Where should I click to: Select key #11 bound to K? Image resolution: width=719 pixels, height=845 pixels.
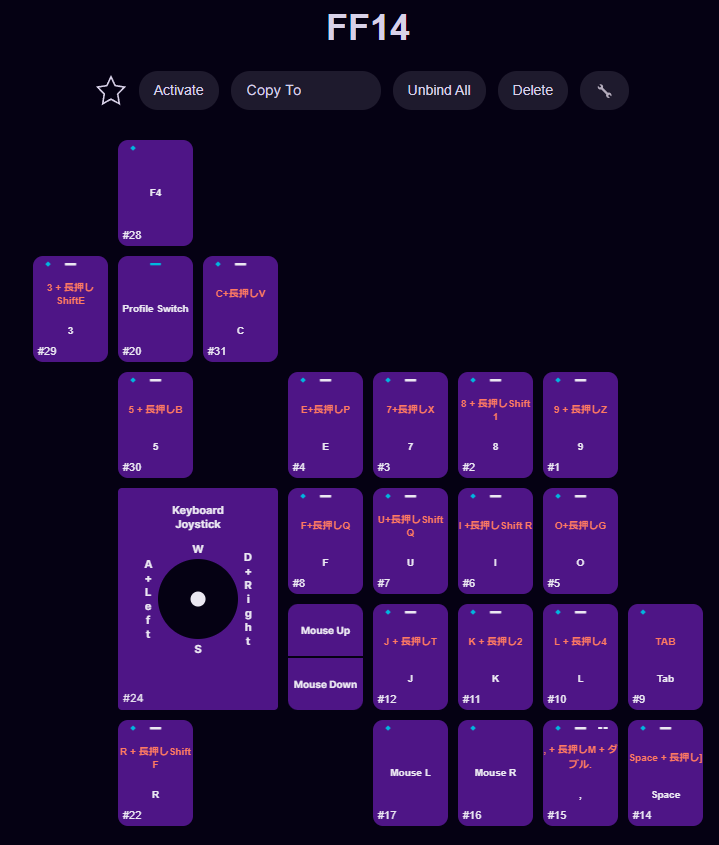(495, 657)
